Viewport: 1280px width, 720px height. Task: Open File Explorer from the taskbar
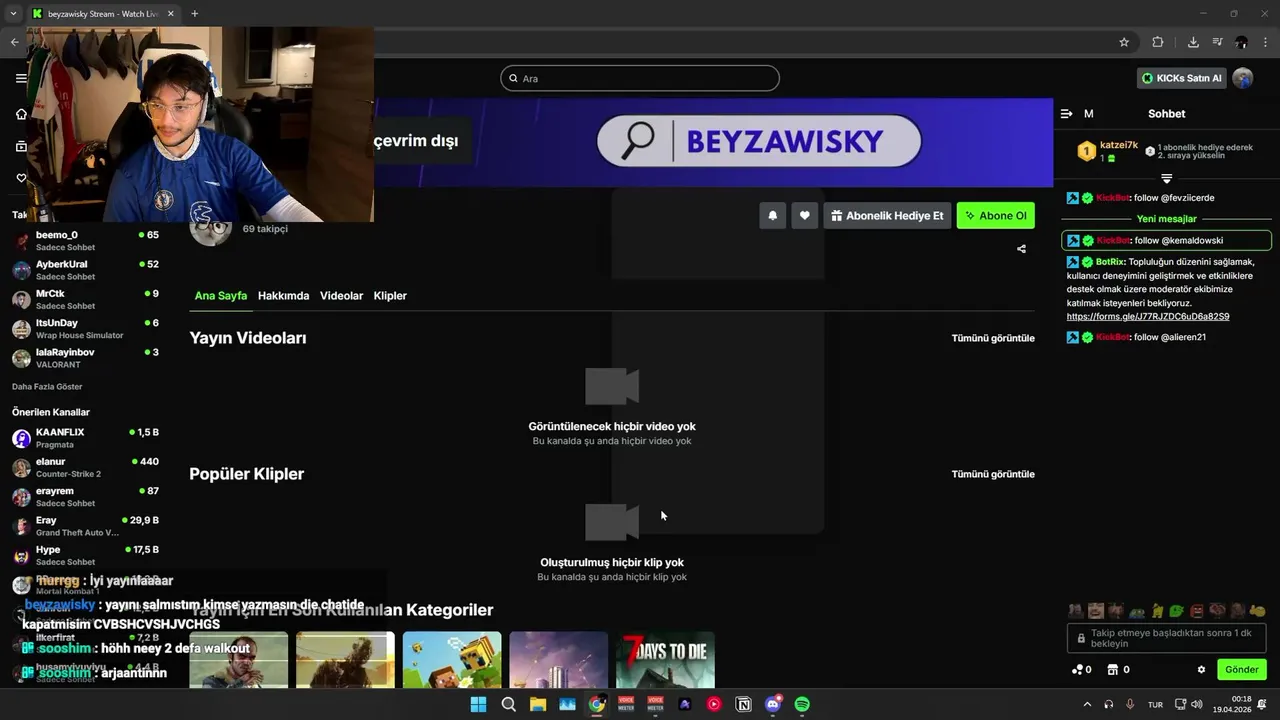[x=538, y=704]
